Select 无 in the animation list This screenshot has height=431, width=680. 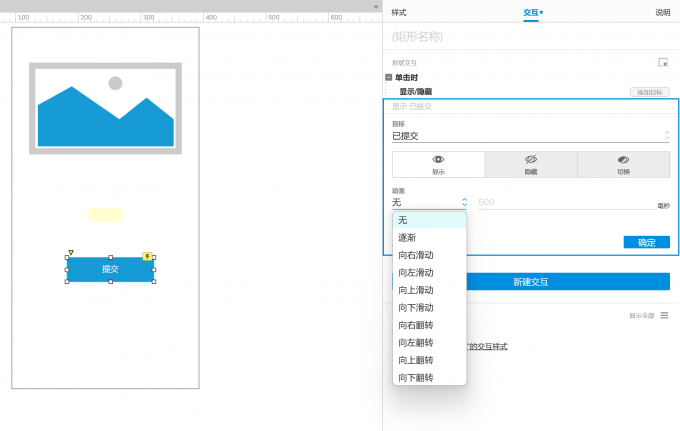click(x=429, y=220)
